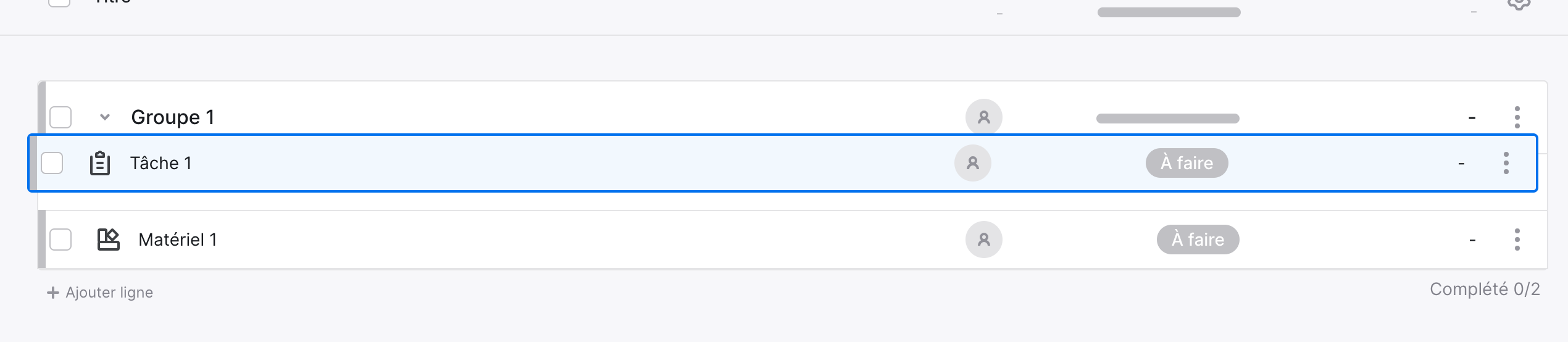The image size is (1568, 342).
Task: Select the Matériel 1 row title
Action: point(178,240)
